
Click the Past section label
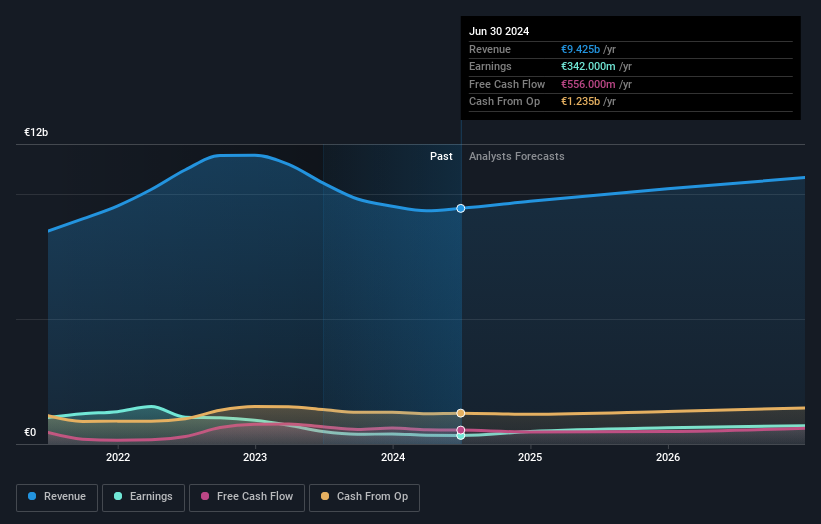point(441,157)
